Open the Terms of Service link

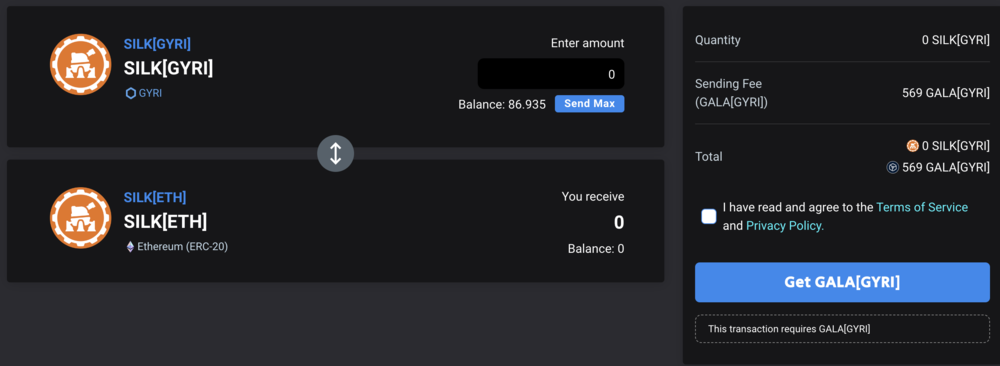pyautogui.click(x=922, y=207)
